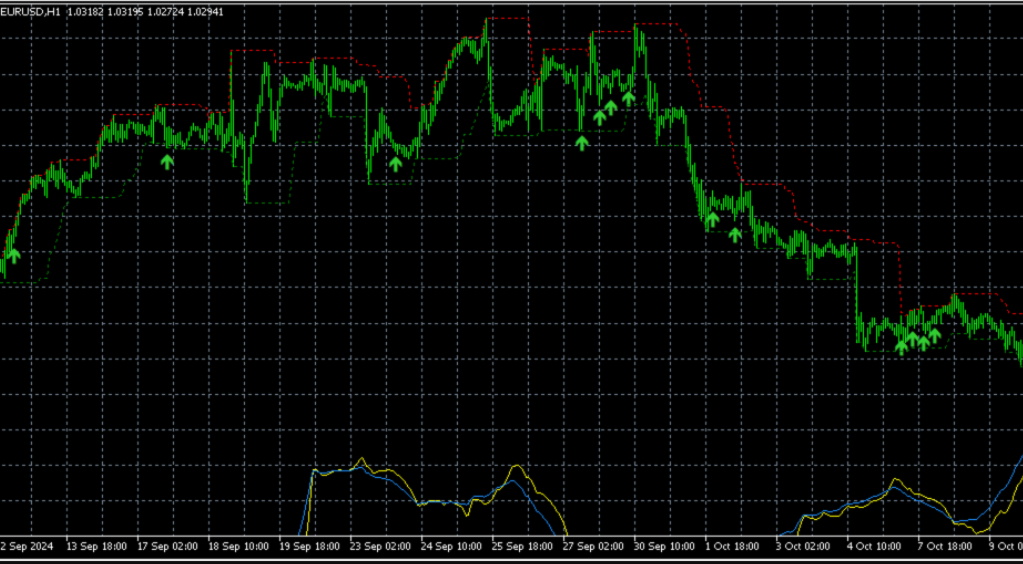
Task: Select the buy arrow above 23 Sep 02:00
Action: [395, 164]
